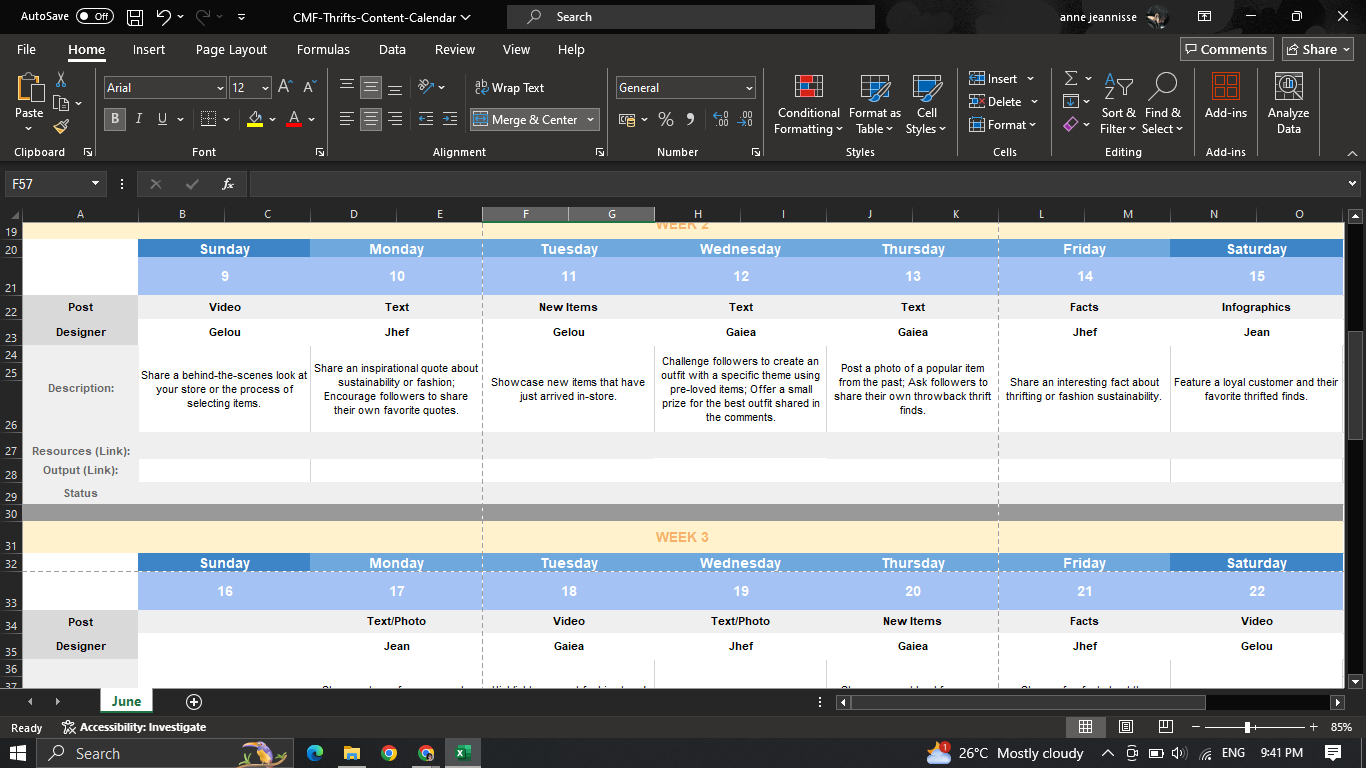
Task: Apply align left to text
Action: click(x=347, y=119)
